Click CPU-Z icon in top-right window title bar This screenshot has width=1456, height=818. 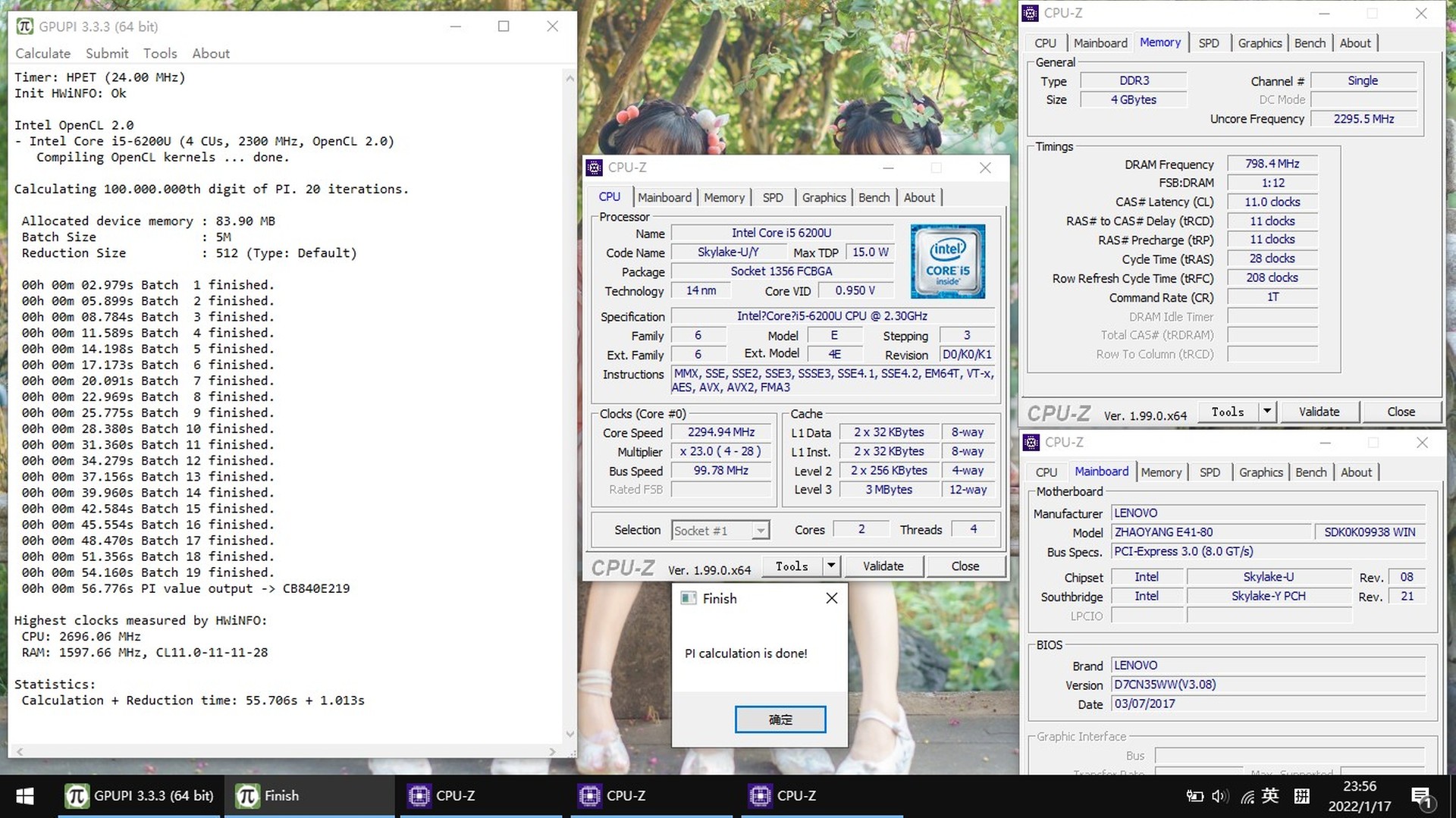[1030, 13]
